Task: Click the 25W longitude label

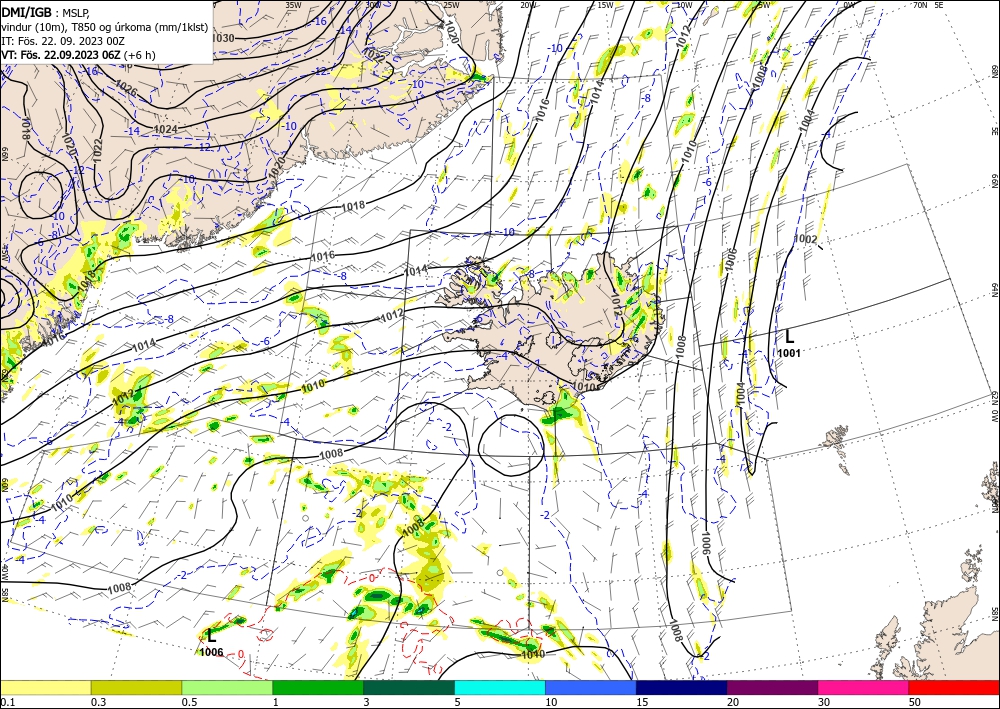Action: coord(451,5)
